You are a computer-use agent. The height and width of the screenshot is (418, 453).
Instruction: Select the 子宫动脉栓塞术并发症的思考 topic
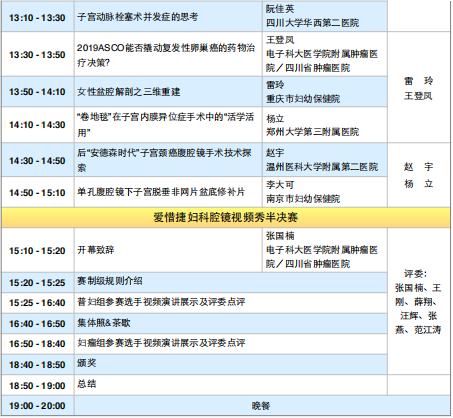(138, 17)
